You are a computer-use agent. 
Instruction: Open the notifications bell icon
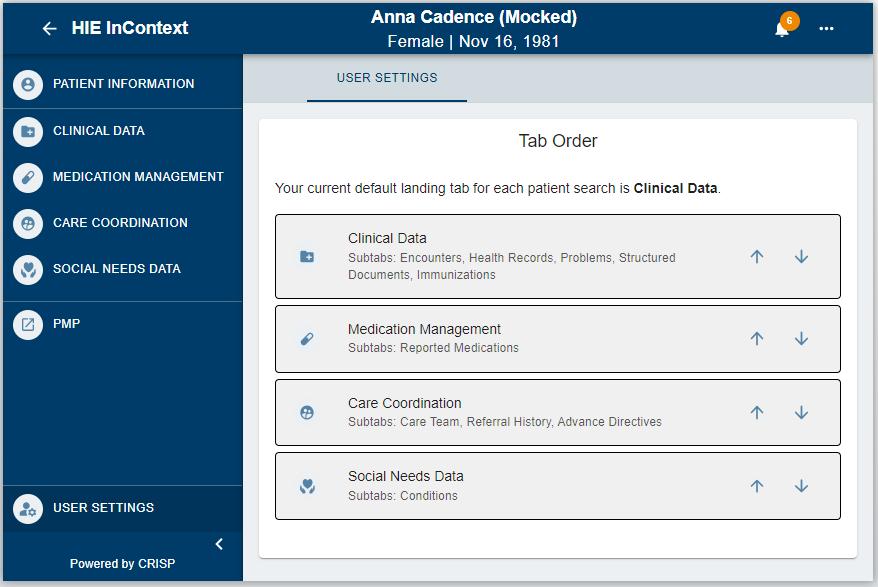click(782, 29)
